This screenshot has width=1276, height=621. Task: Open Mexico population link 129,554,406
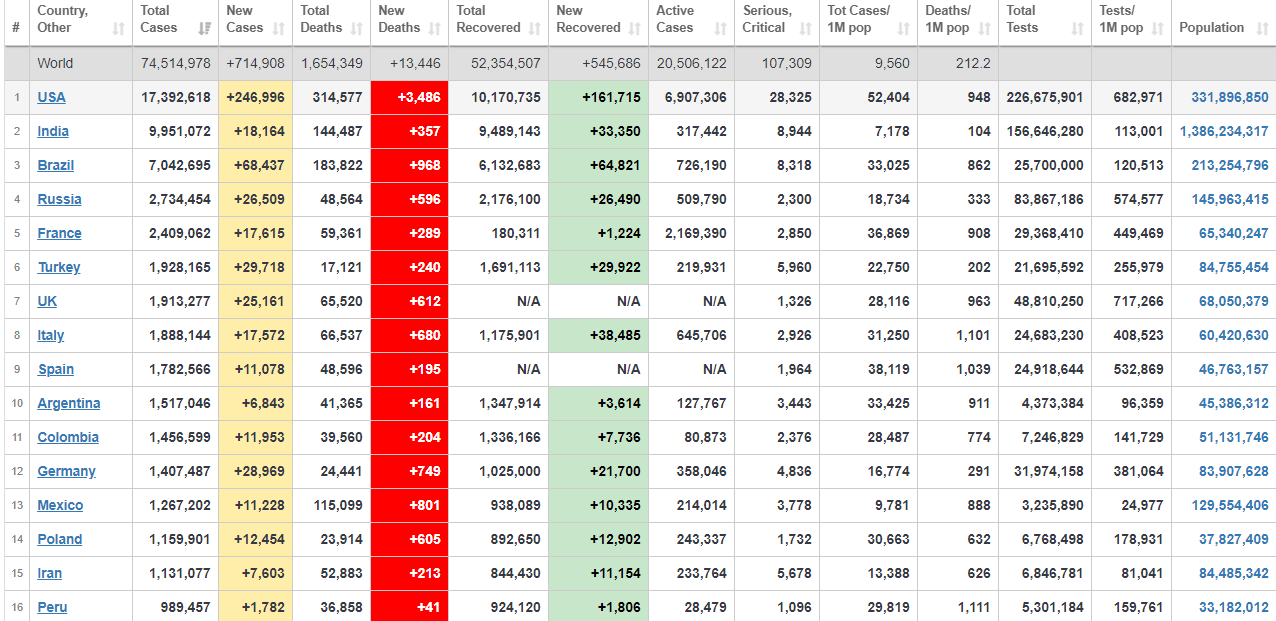coord(1230,505)
